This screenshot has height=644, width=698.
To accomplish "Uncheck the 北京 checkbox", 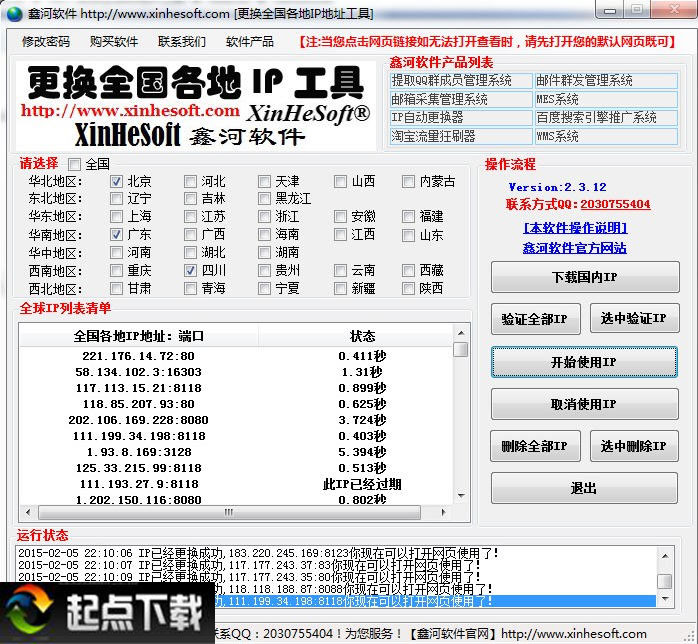I will [x=116, y=181].
